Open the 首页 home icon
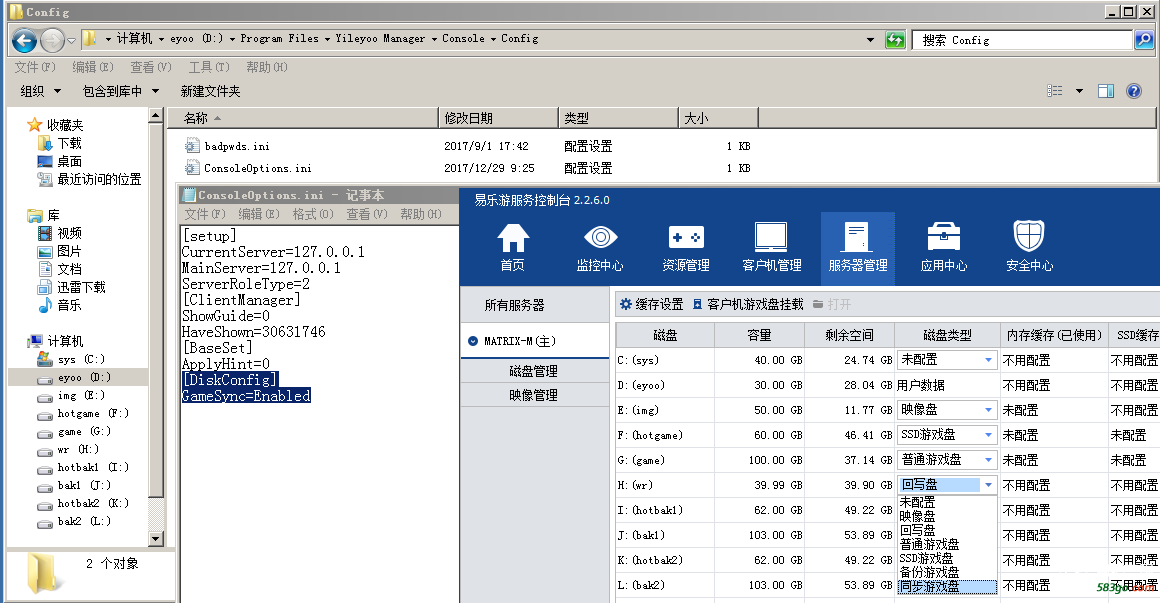1160x603 pixels. (512, 247)
